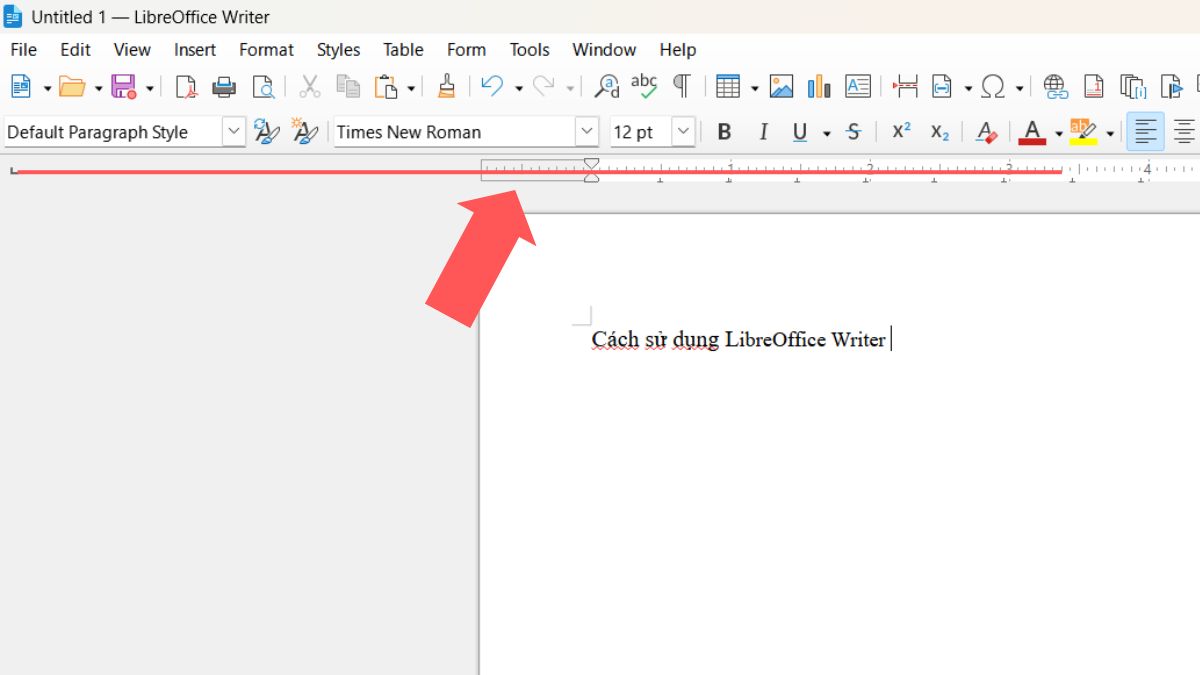Screen dimensions: 1200x675
Task: Enable Align Left
Action: 1145,131
